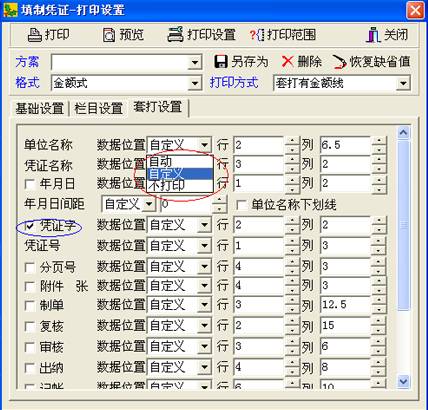Viewport: 428px width, 410px height.
Task: Open 预览 print preview icon
Action: 109,35
